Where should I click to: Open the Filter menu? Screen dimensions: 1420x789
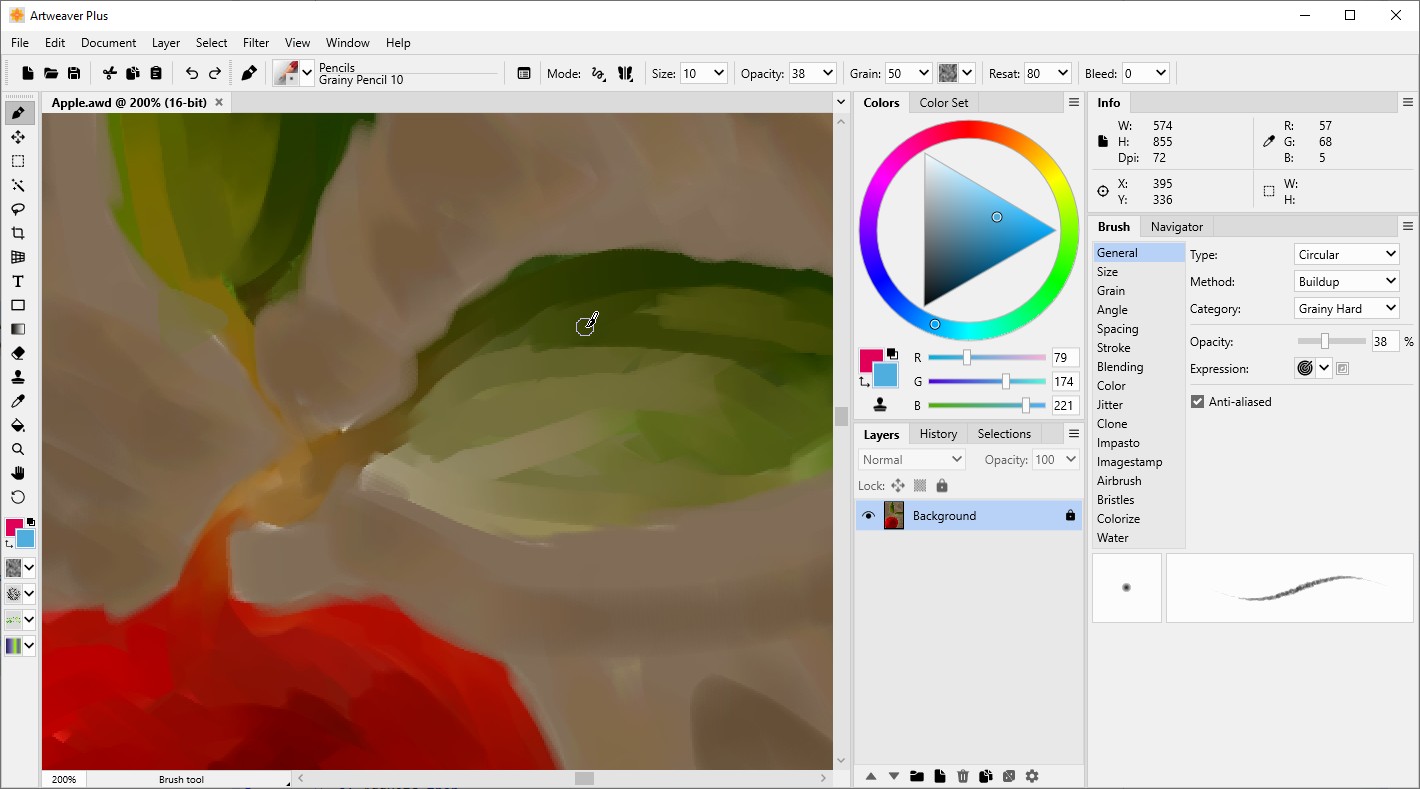click(x=256, y=42)
